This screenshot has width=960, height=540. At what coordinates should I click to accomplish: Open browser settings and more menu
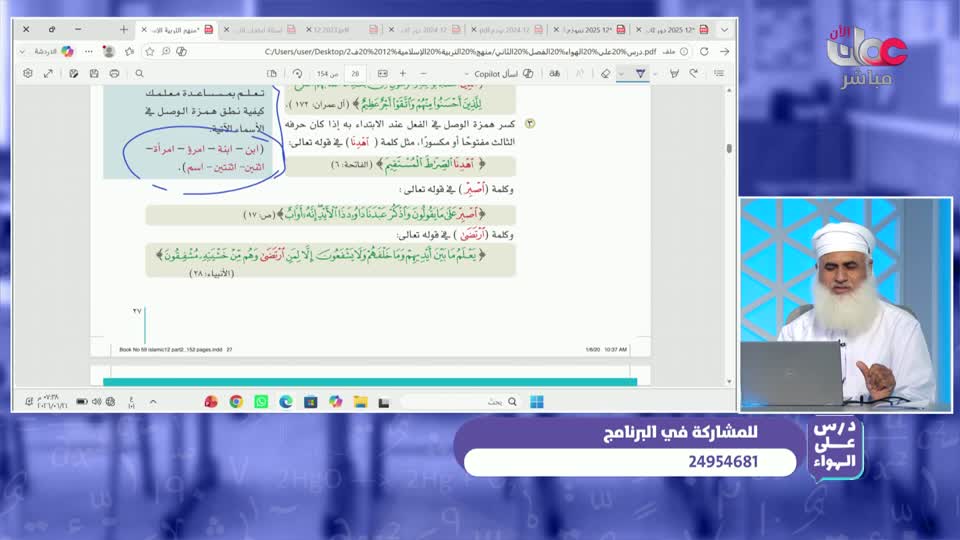click(x=89, y=51)
